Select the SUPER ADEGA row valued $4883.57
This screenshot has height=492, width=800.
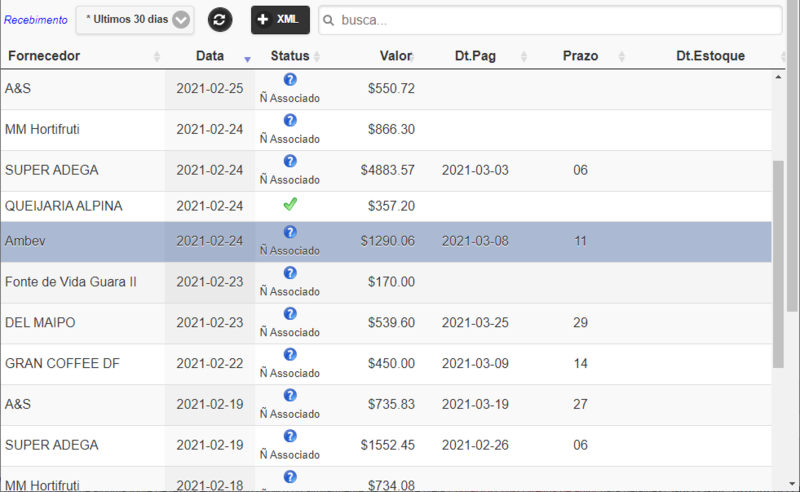pos(386,170)
